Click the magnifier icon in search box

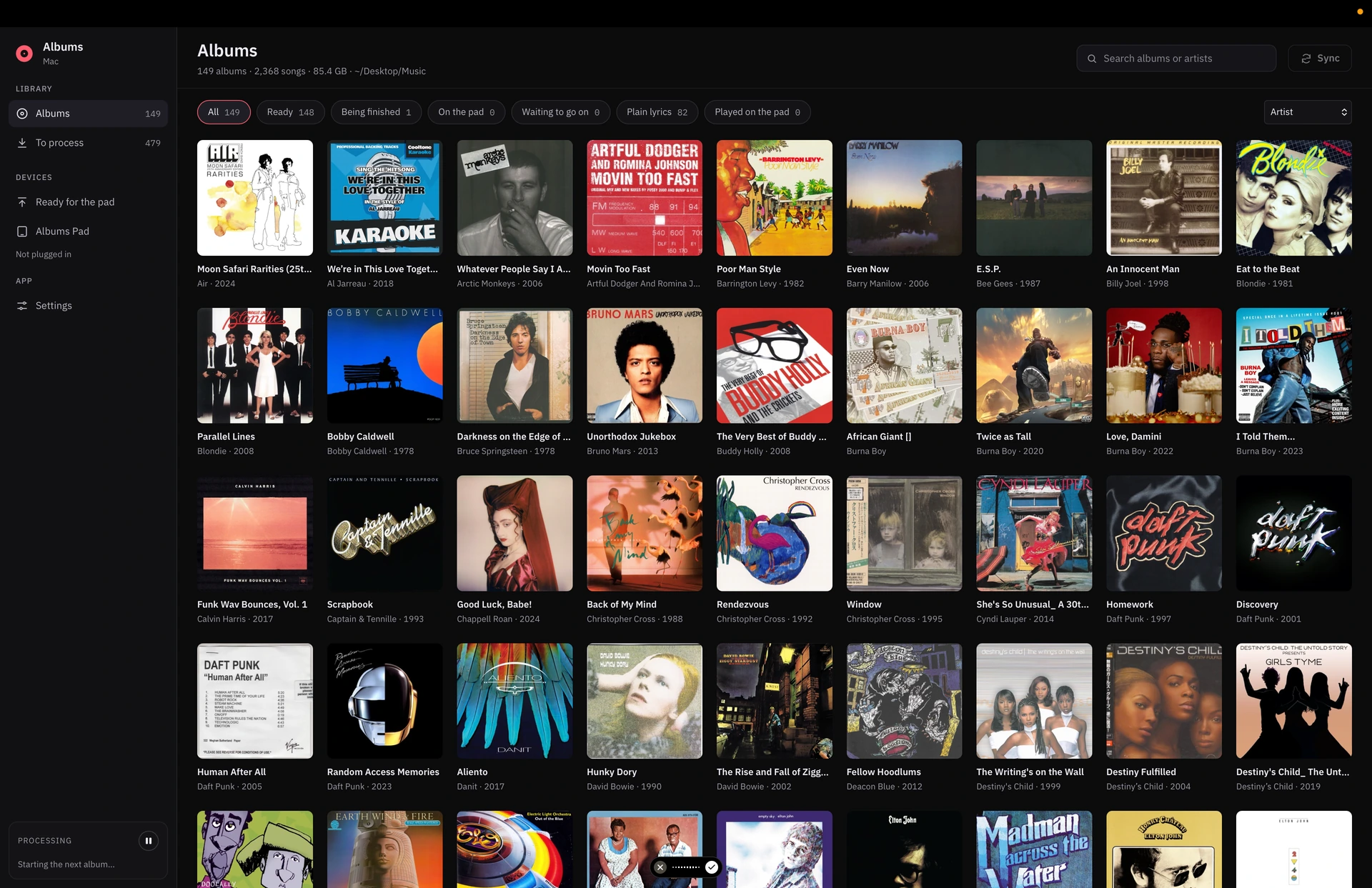coord(1092,59)
